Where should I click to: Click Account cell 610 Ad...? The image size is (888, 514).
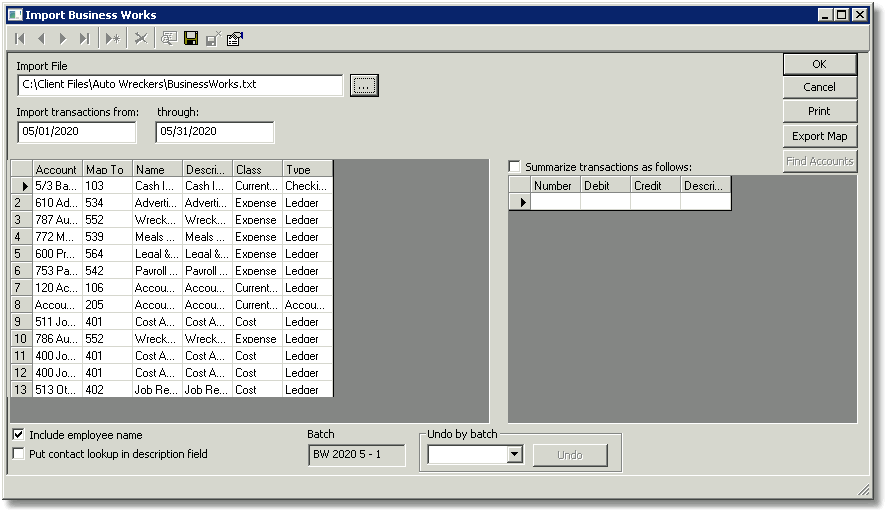coord(57,203)
